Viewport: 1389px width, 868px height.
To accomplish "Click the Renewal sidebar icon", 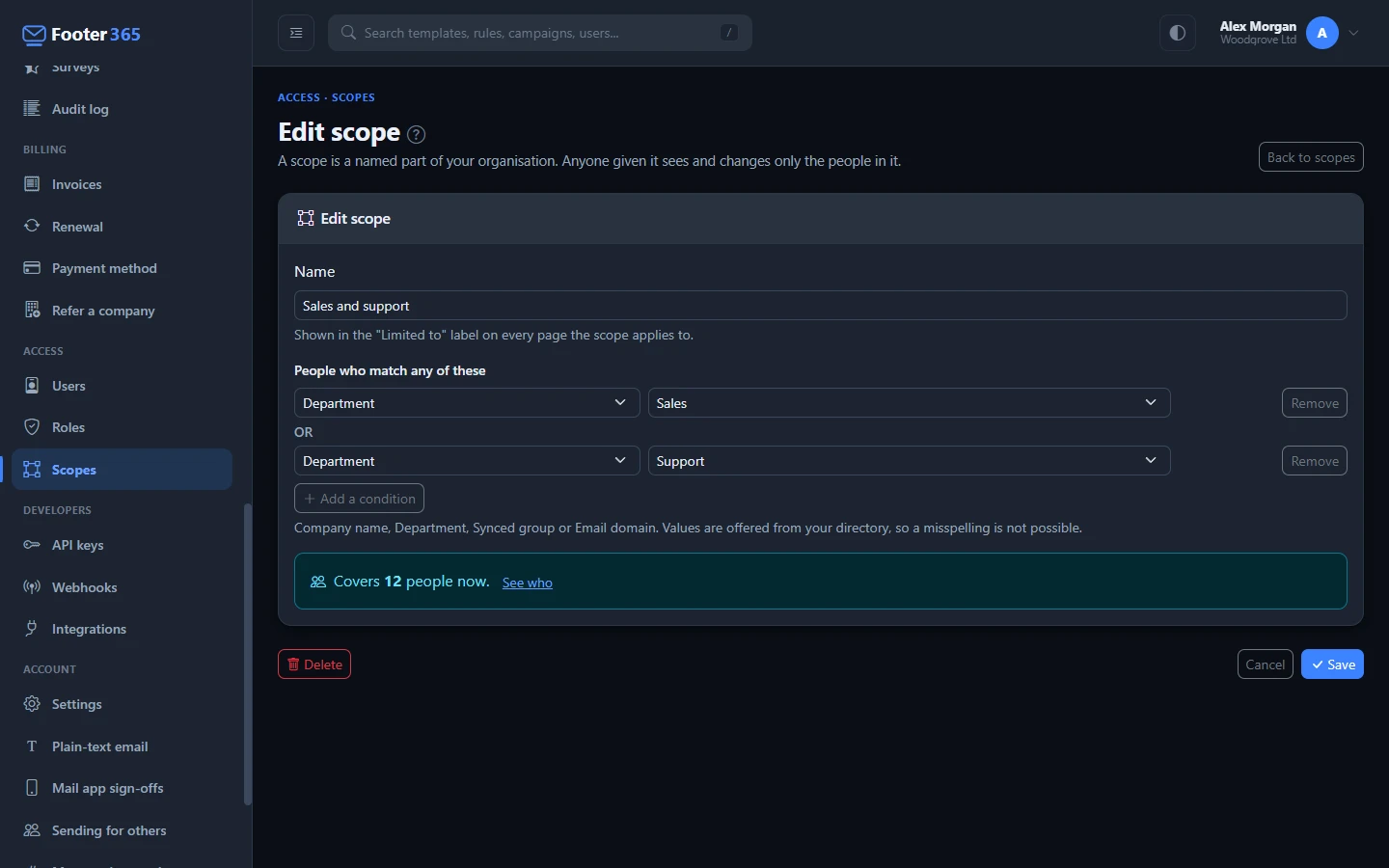I will 32,227.
